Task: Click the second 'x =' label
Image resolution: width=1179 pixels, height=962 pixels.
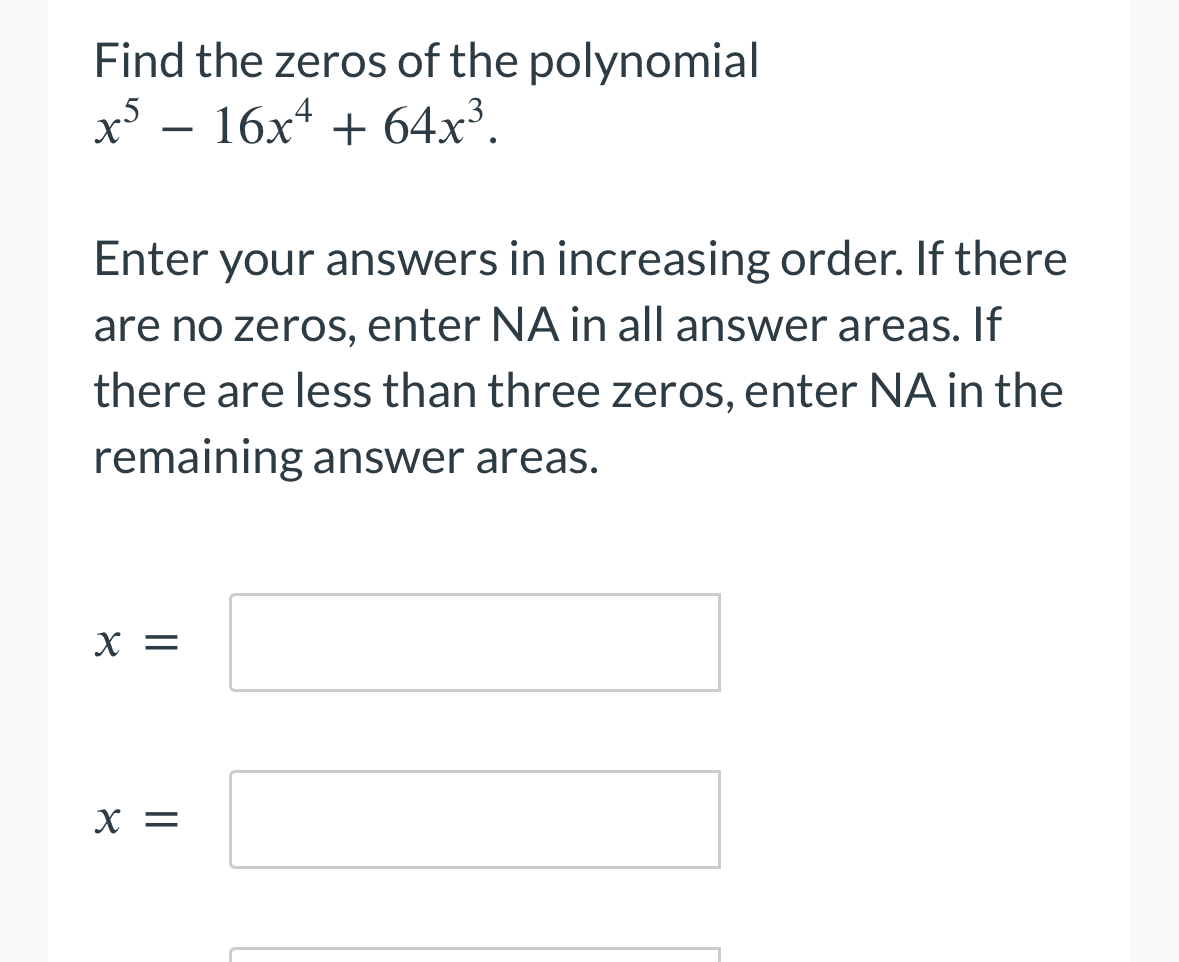Action: 136,820
